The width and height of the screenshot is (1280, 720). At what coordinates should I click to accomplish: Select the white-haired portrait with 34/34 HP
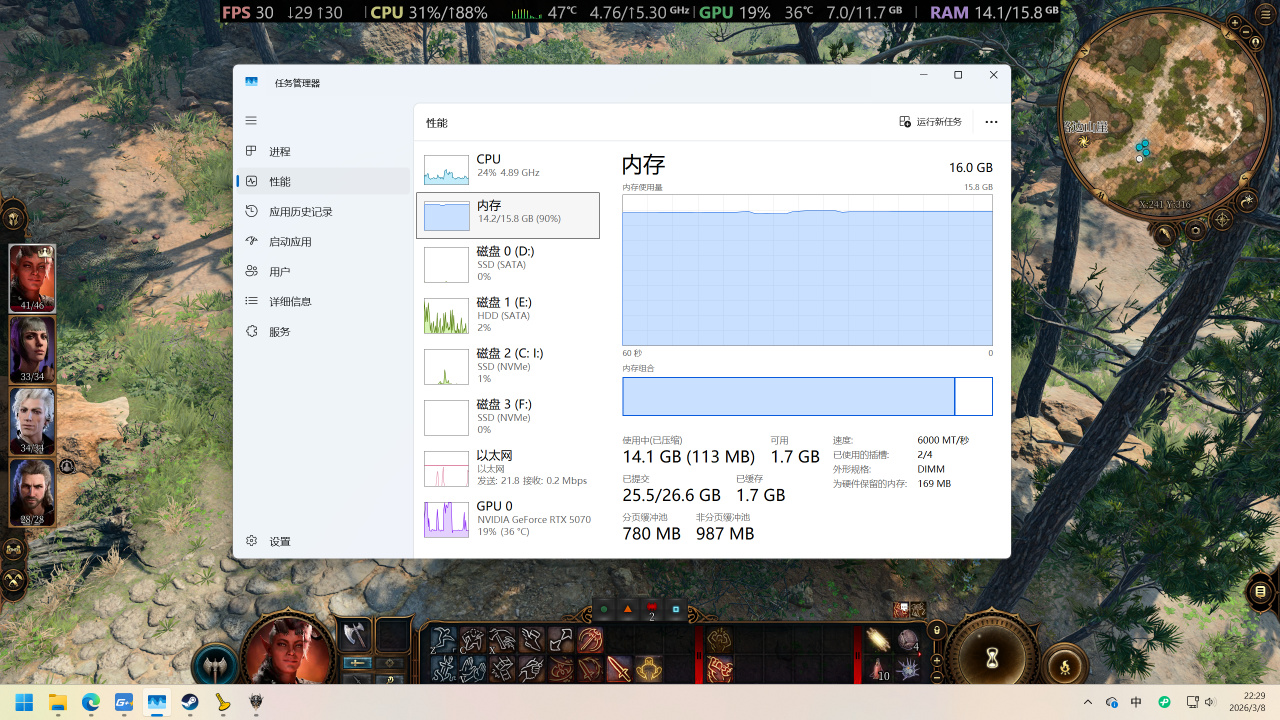click(32, 421)
